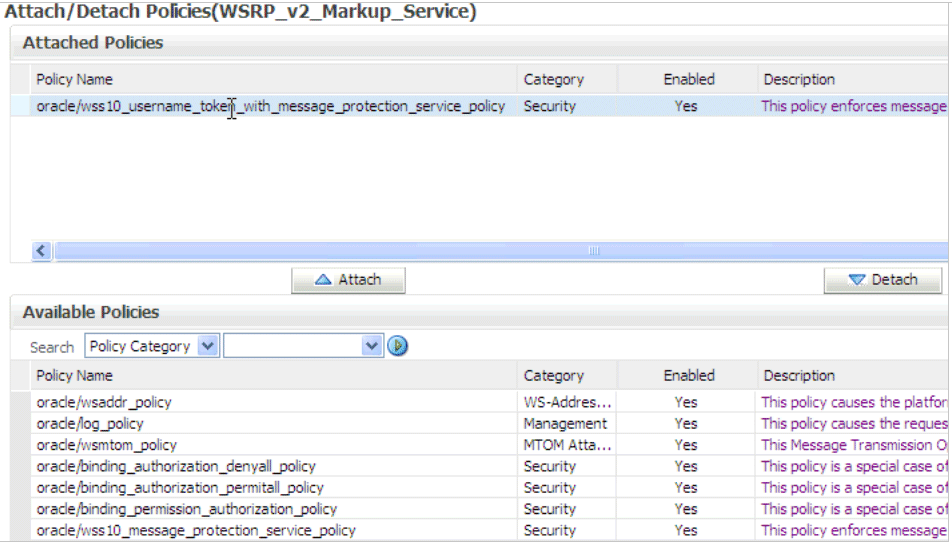Select the attached wss10_username_token_with_message_protection_service_policy row
Viewport: 952px width, 542px height.
pyautogui.click(x=480, y=106)
